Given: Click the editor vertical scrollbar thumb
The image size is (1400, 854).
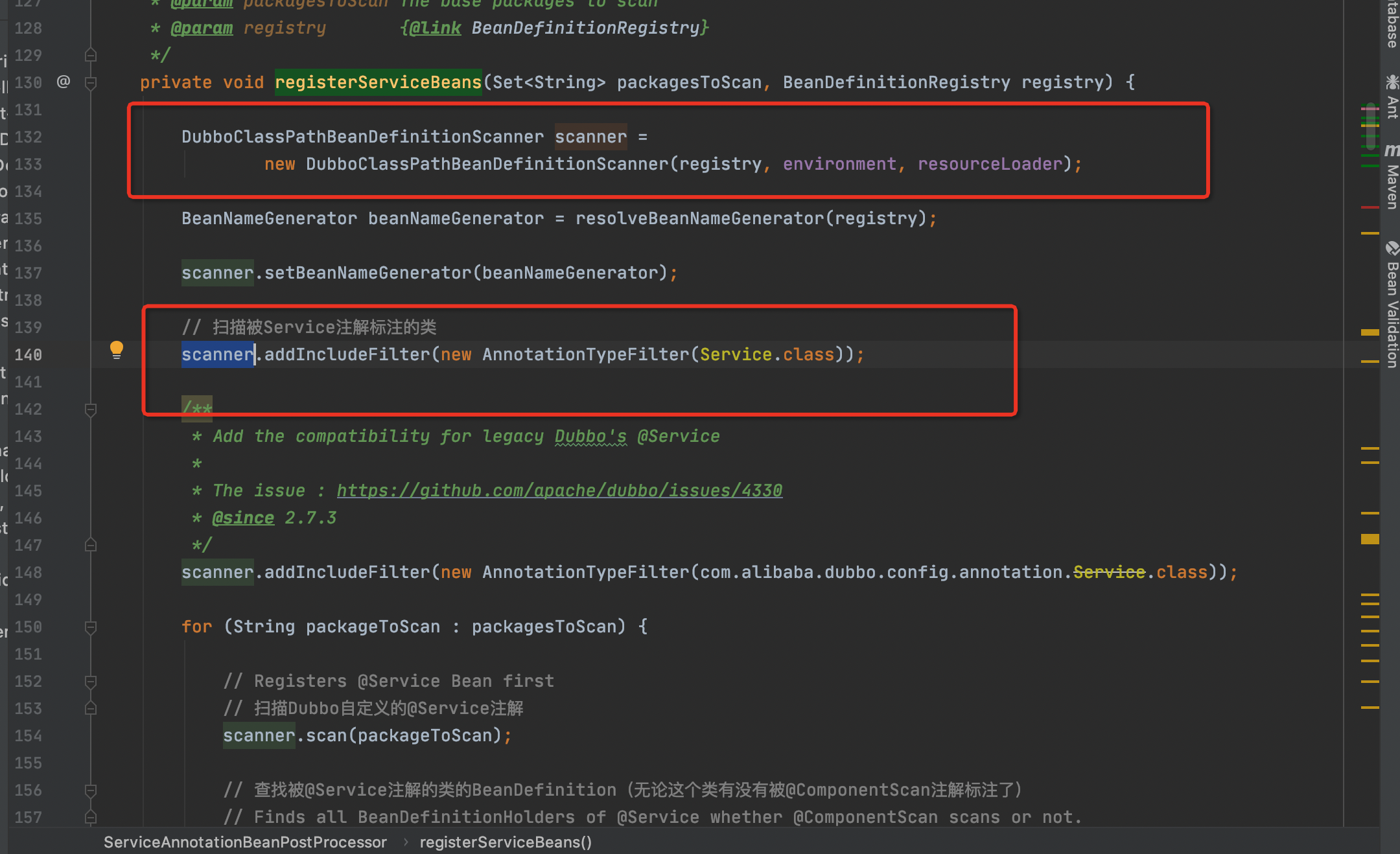Looking at the screenshot, I should click(1370, 126).
